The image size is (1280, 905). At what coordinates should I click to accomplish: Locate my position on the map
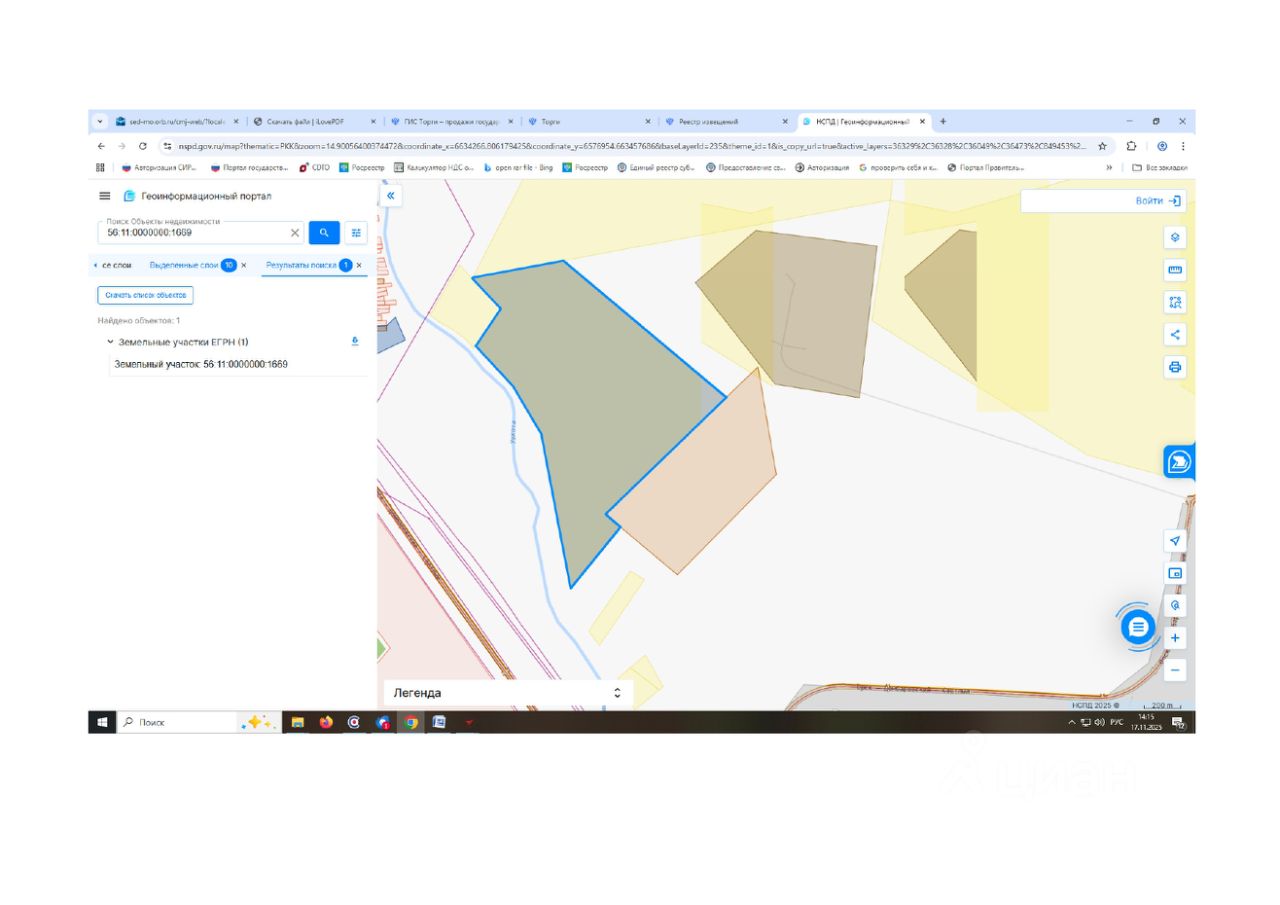(x=1175, y=541)
